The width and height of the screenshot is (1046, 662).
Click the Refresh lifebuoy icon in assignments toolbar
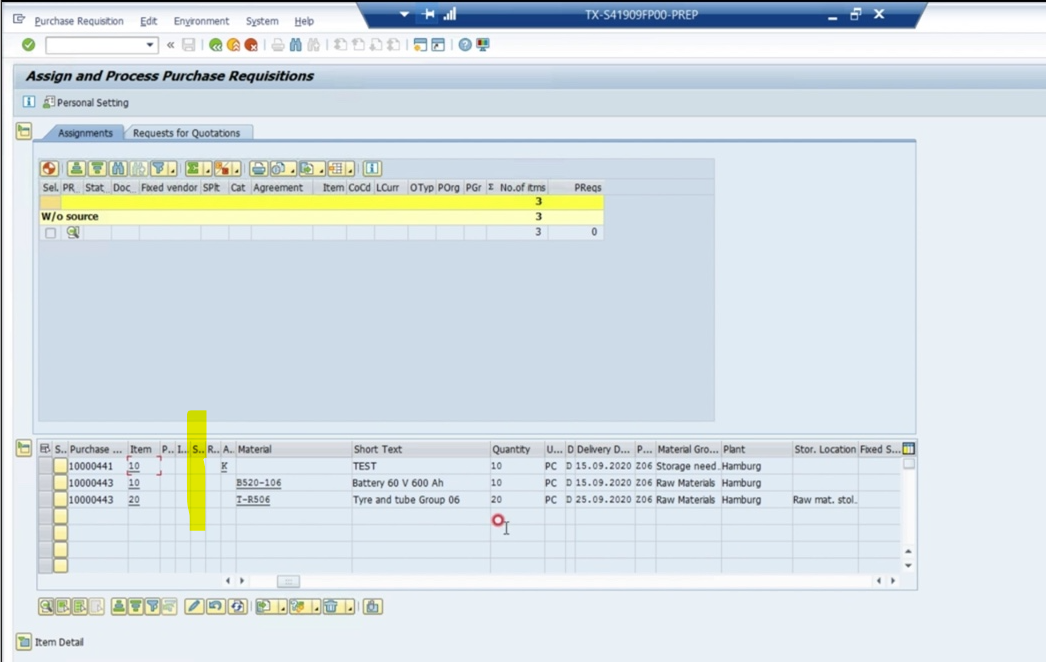(x=49, y=168)
